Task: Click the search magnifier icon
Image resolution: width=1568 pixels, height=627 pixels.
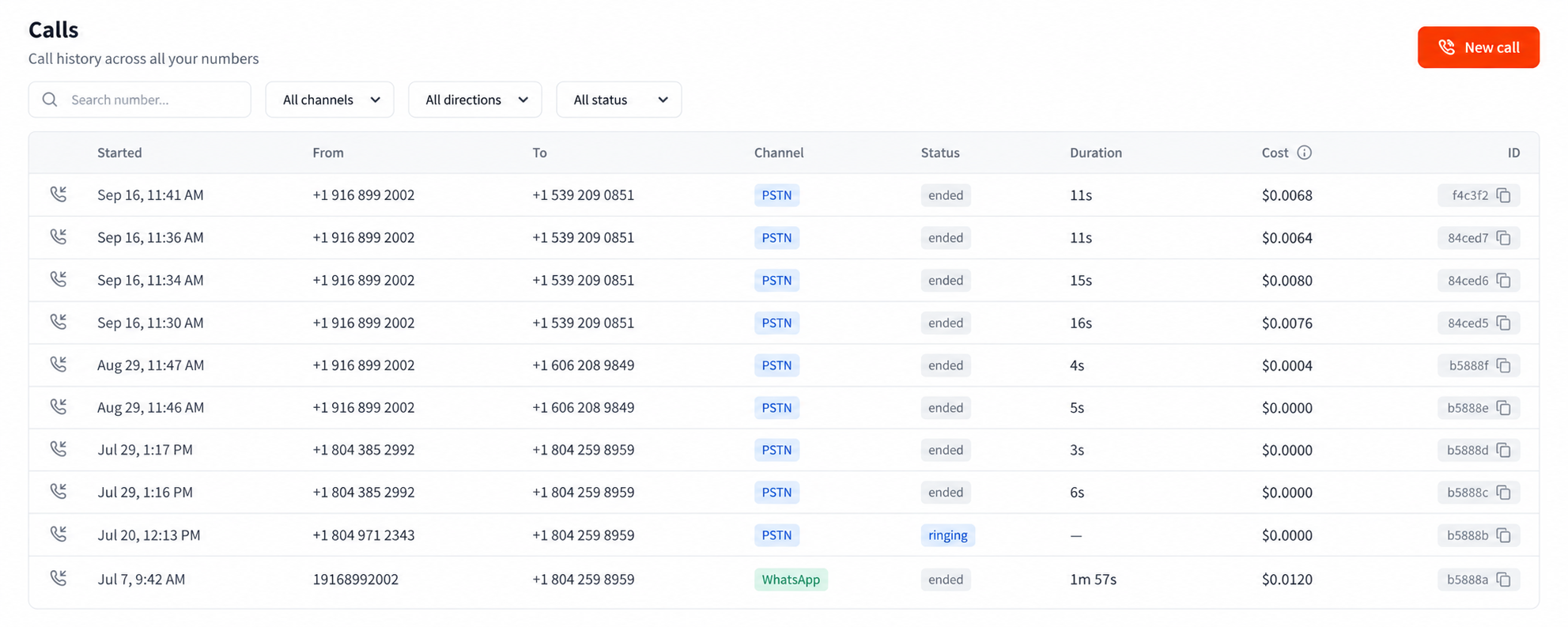Action: click(50, 100)
